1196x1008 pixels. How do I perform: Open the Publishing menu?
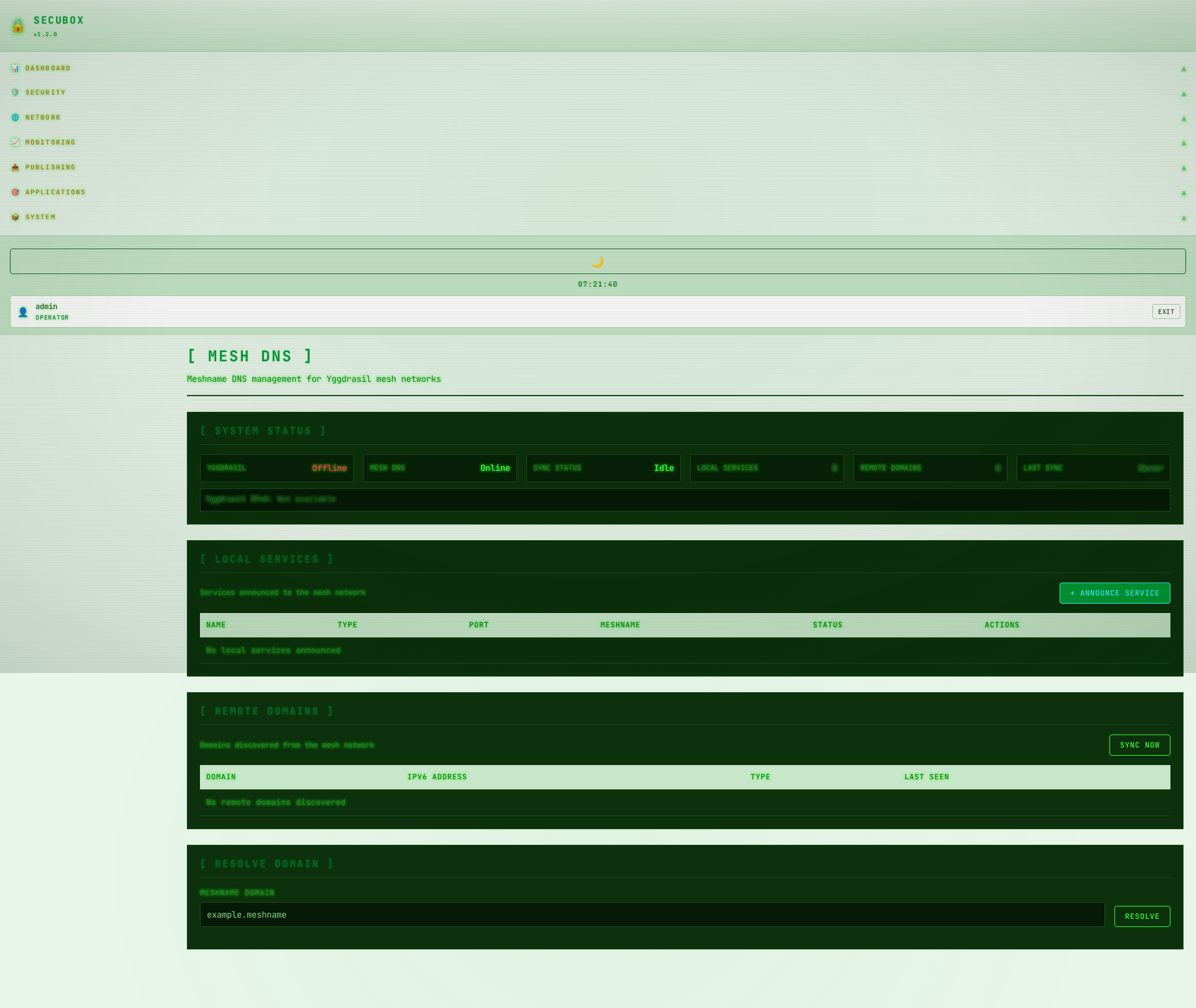point(50,168)
